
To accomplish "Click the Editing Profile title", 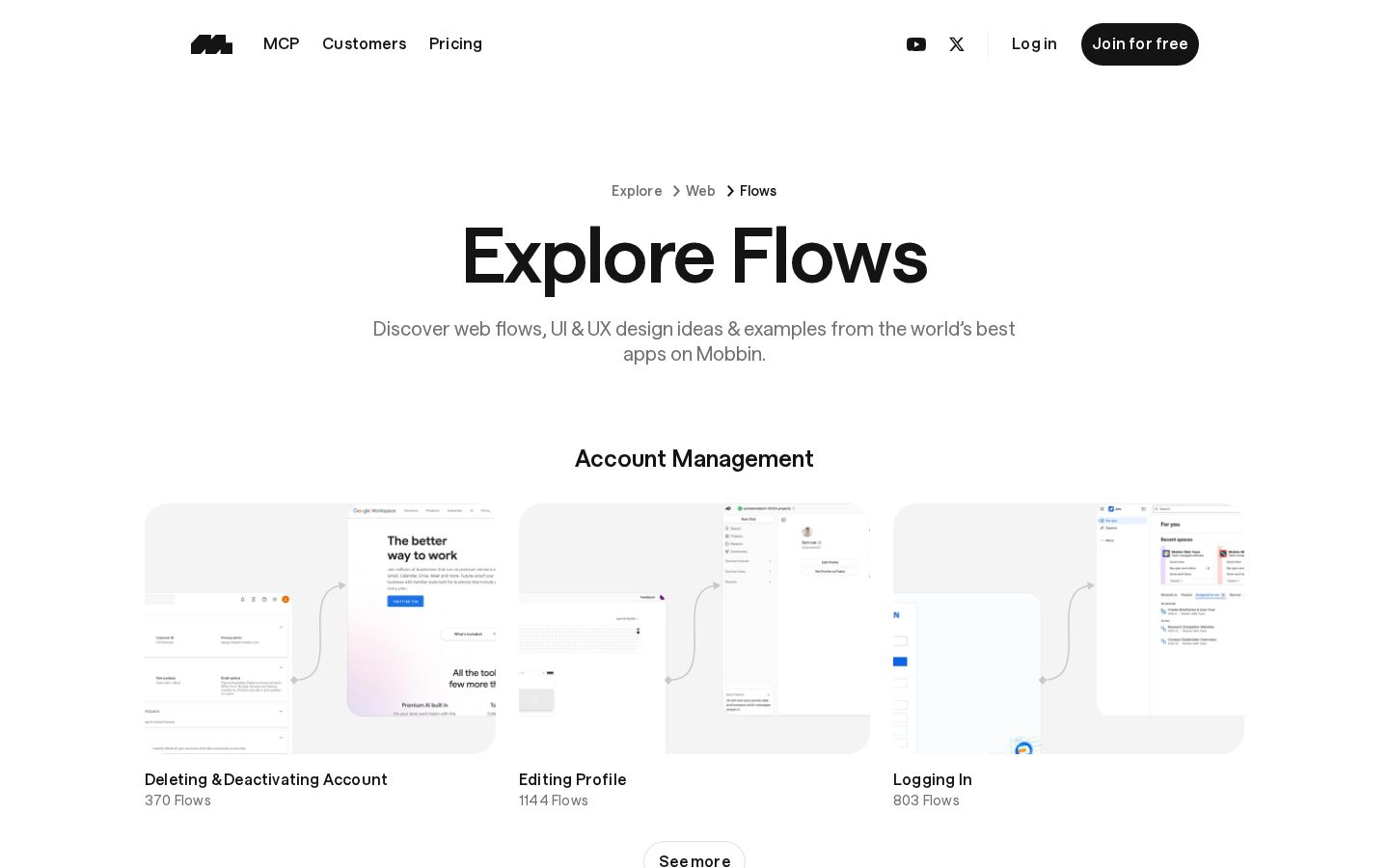I will click(573, 779).
